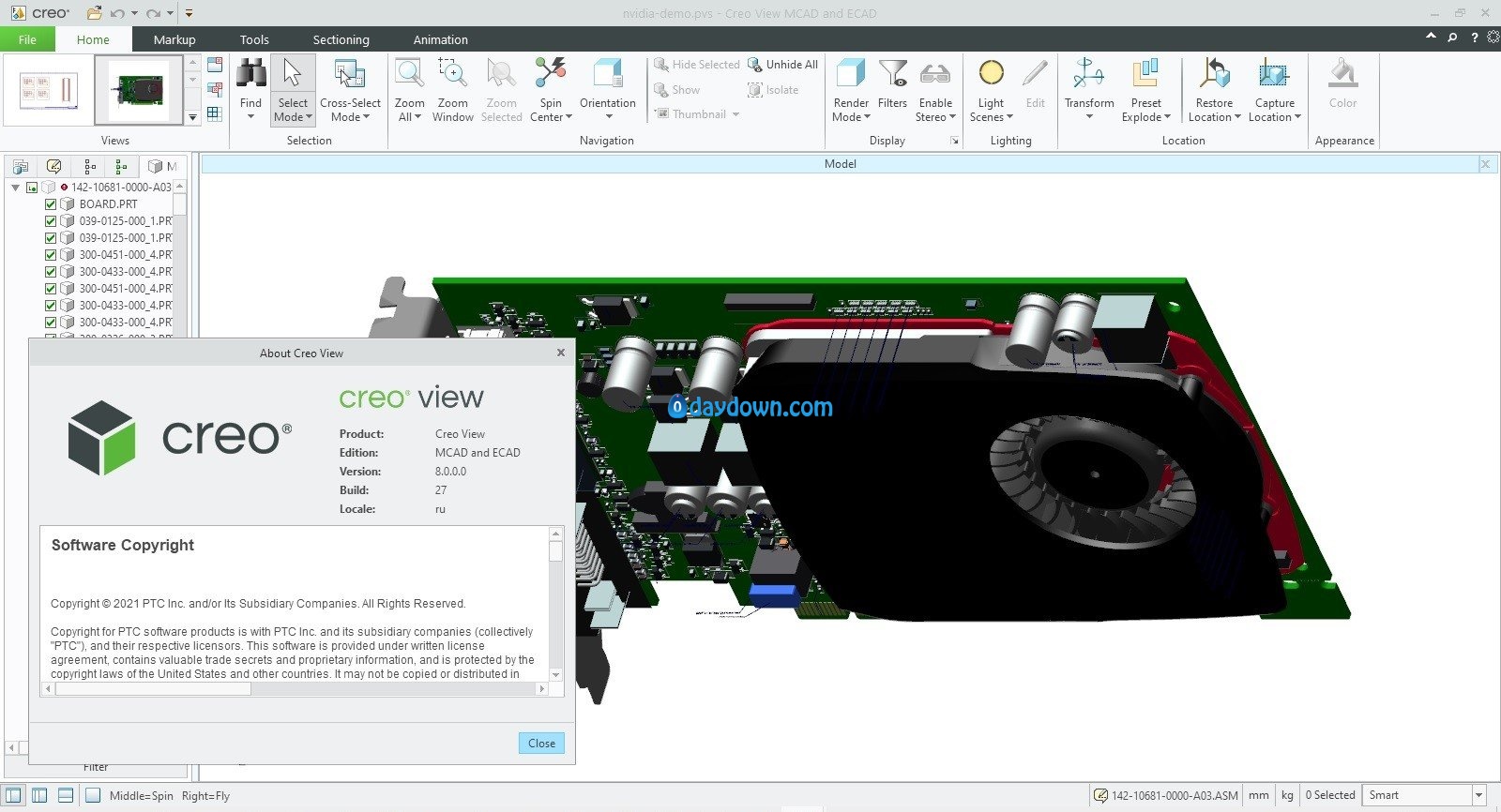
Task: Collapse the 142-10681-0000-A03 tree node
Action: [x=15, y=187]
